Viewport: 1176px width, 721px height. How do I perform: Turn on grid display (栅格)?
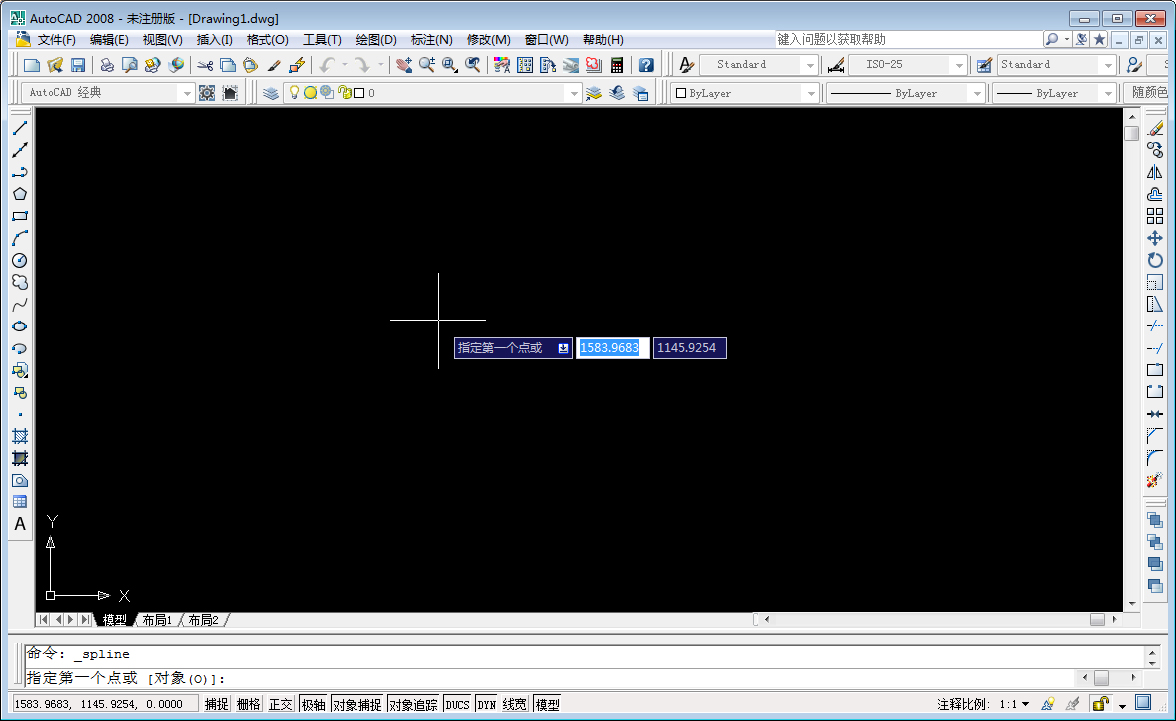pyautogui.click(x=248, y=703)
